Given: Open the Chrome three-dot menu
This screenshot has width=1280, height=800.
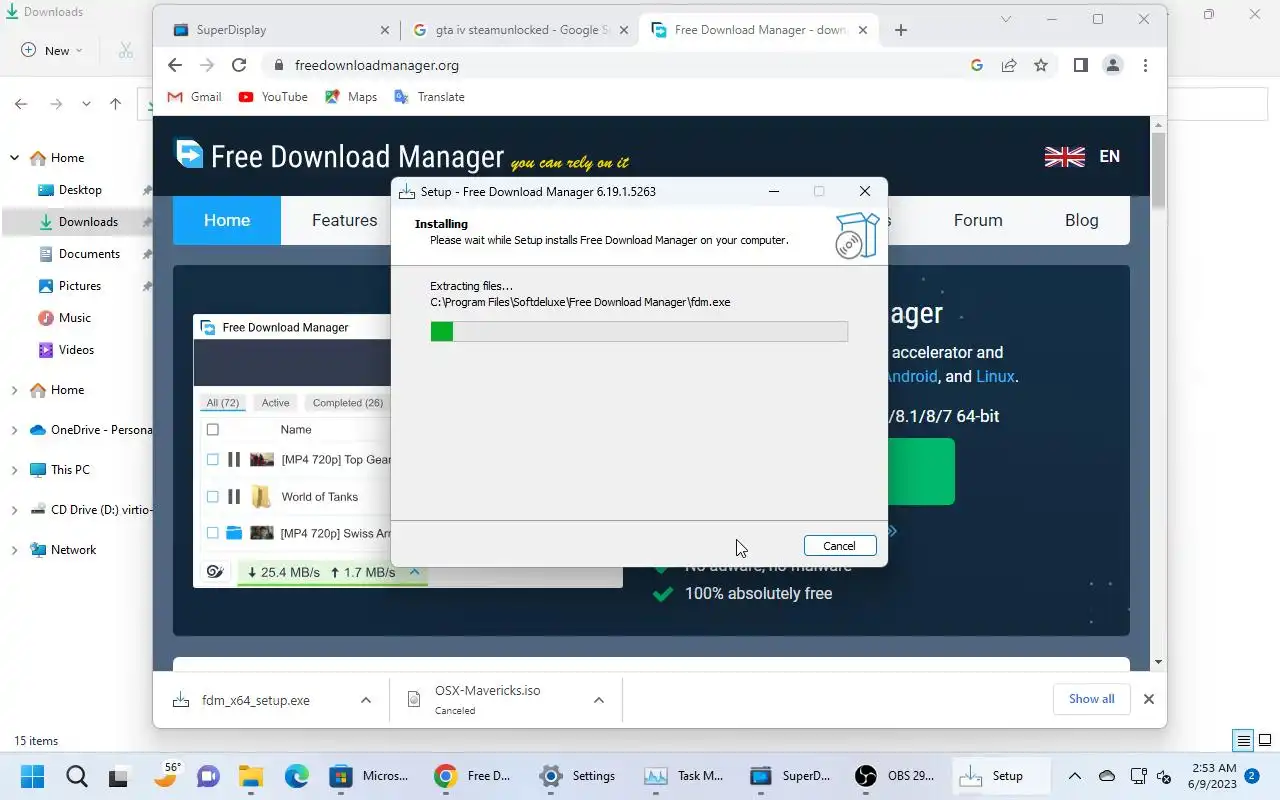Looking at the screenshot, I should tap(1145, 65).
